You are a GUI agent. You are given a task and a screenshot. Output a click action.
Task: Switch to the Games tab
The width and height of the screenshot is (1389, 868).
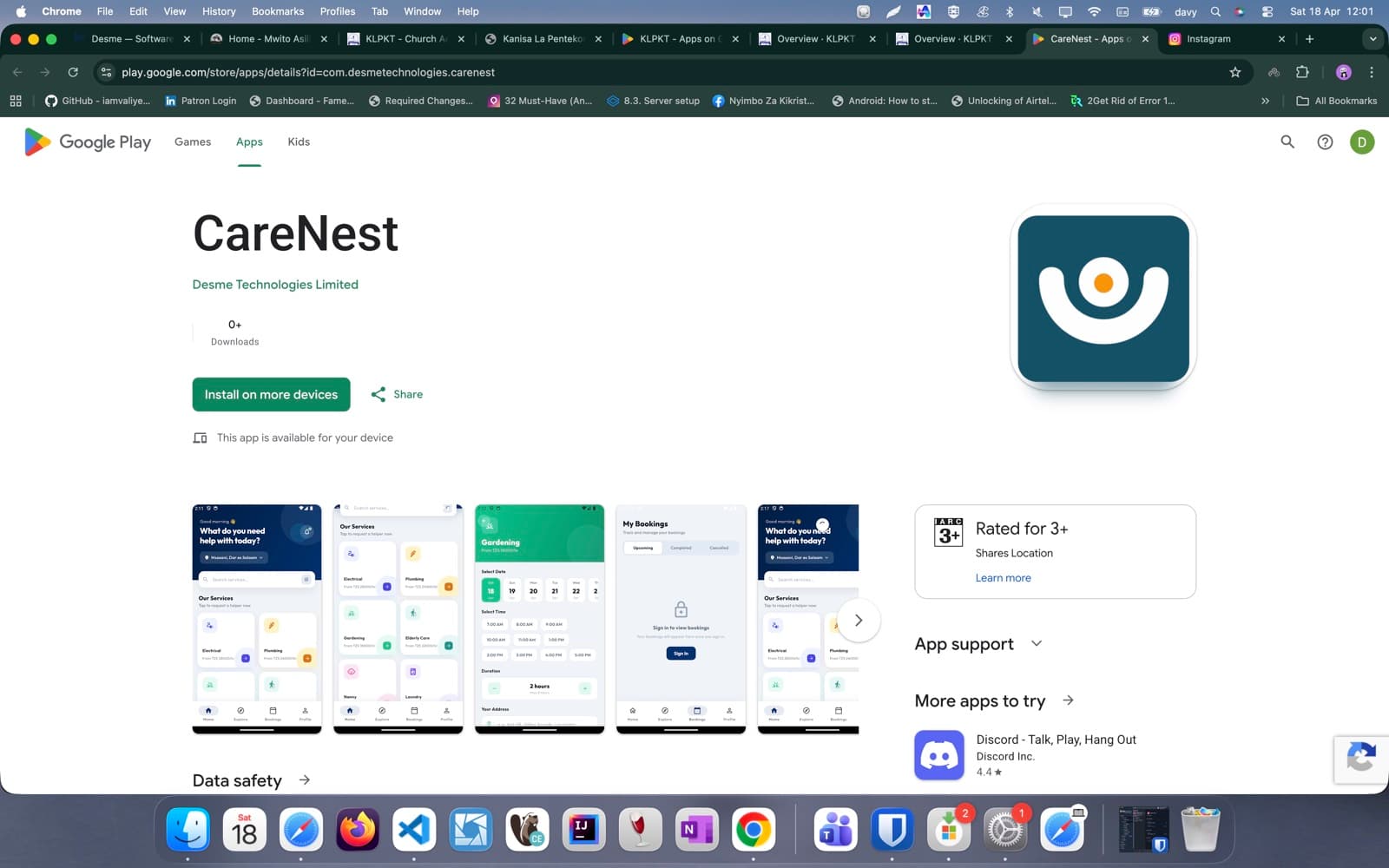point(192,141)
